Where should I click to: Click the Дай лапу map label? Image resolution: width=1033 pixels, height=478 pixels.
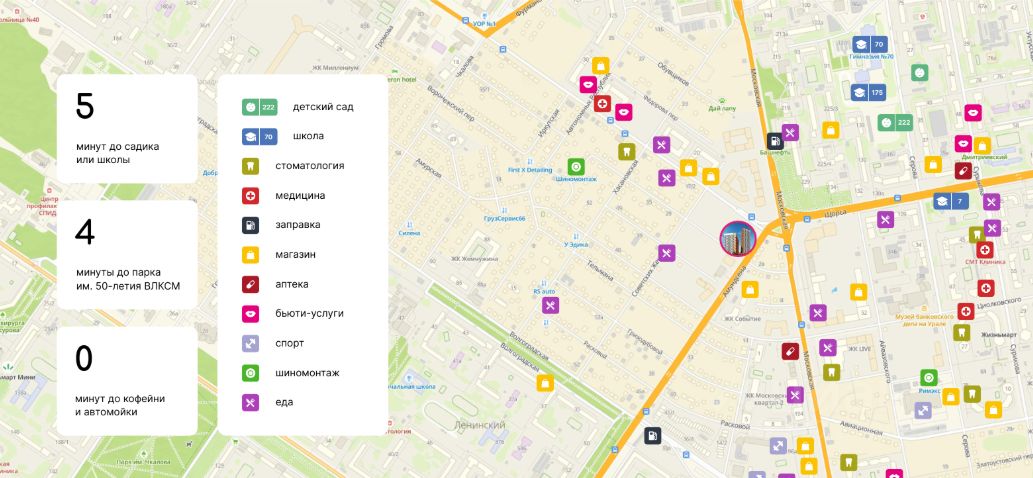(x=722, y=109)
